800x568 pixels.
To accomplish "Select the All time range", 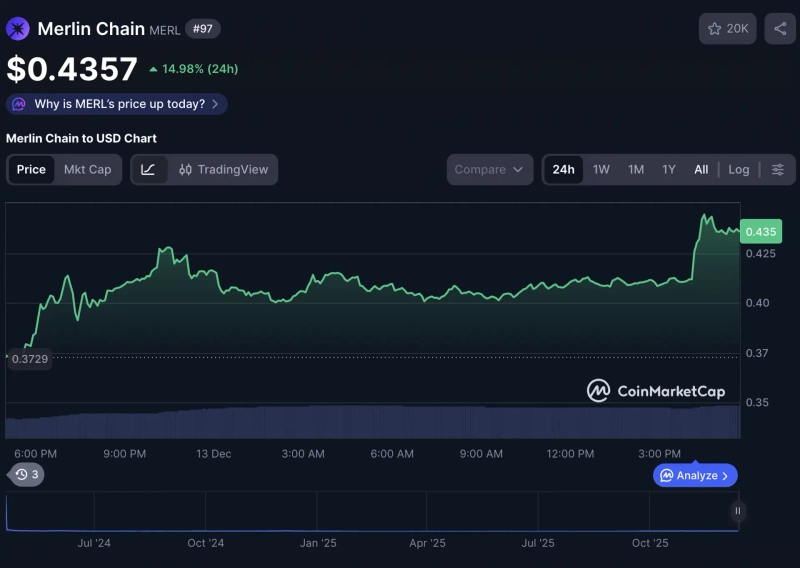I will coord(701,169).
